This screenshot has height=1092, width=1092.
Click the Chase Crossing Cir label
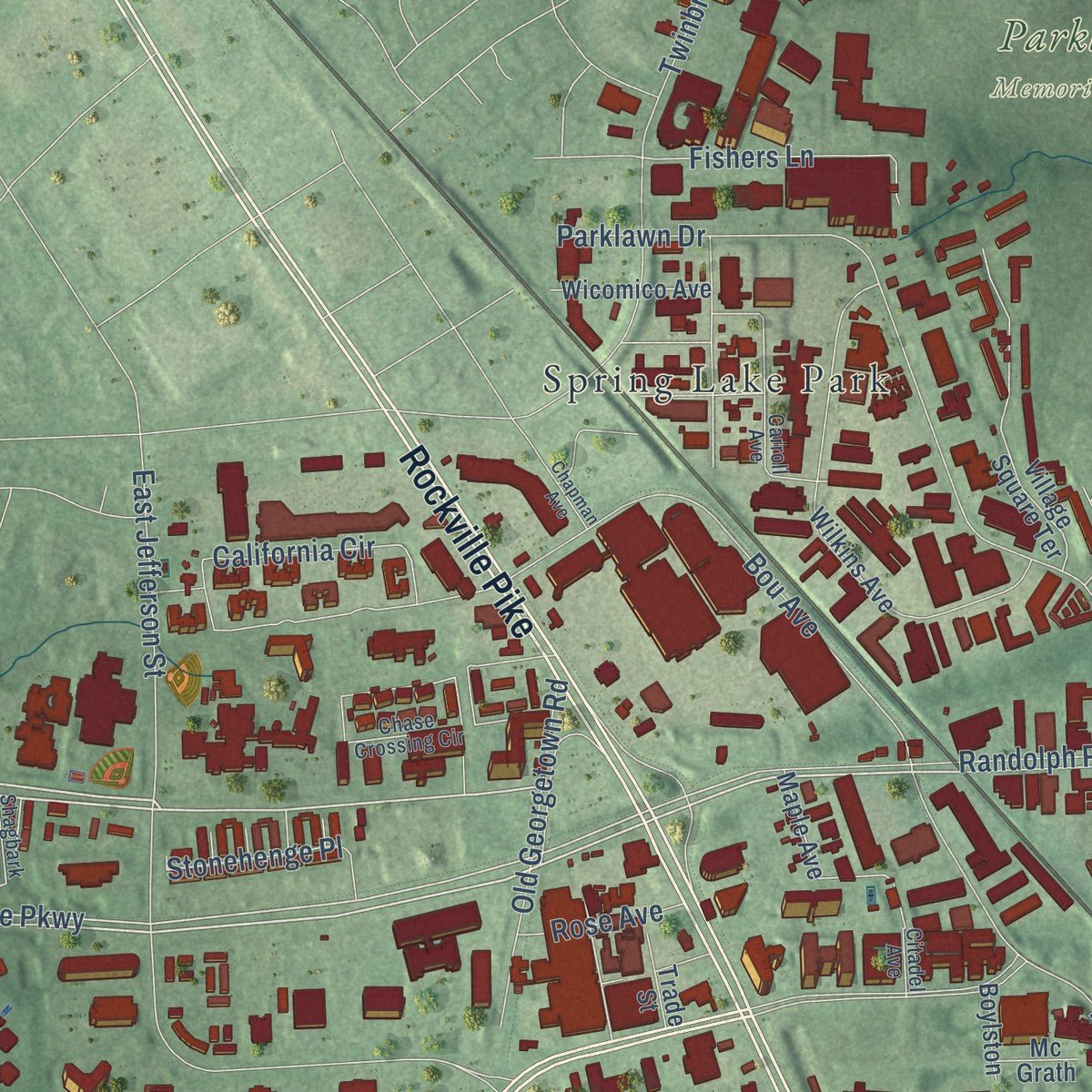(409, 736)
